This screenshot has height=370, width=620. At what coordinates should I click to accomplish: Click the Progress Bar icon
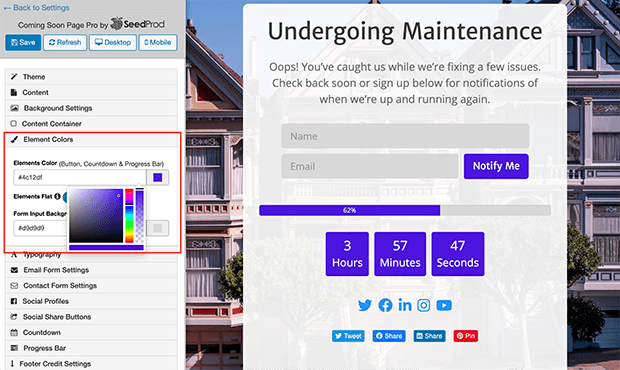coord(14,348)
